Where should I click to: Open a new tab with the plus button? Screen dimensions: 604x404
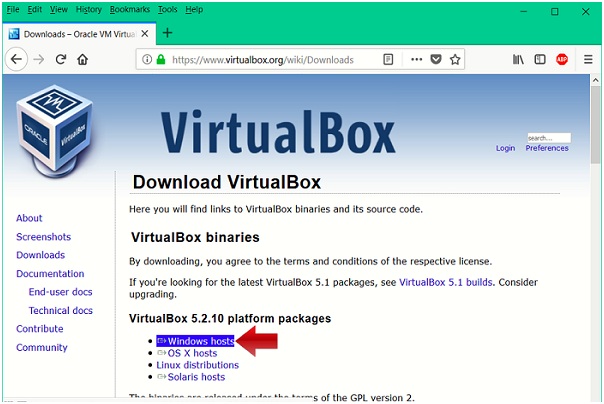(x=167, y=33)
